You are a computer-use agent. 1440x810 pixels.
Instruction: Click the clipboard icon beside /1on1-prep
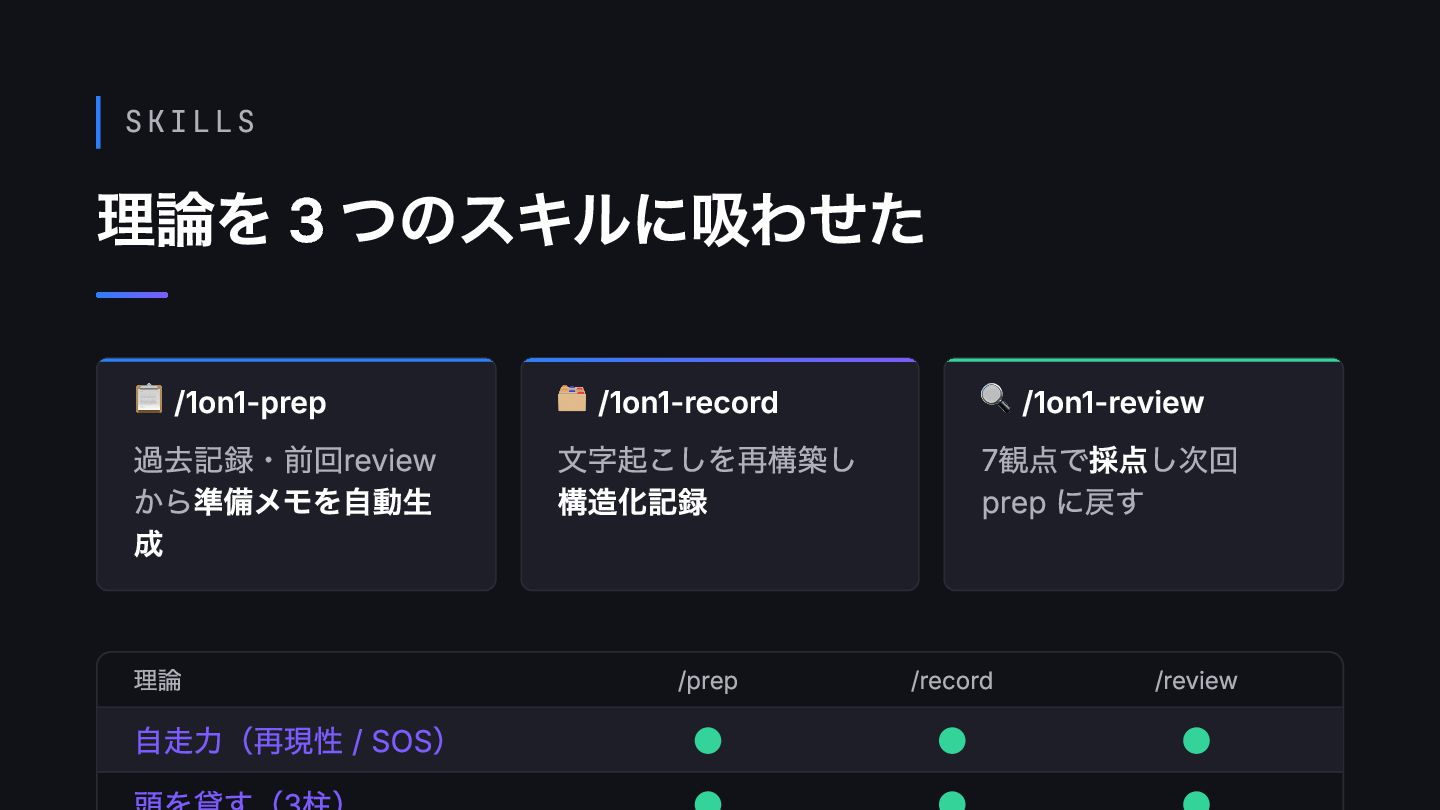(148, 399)
